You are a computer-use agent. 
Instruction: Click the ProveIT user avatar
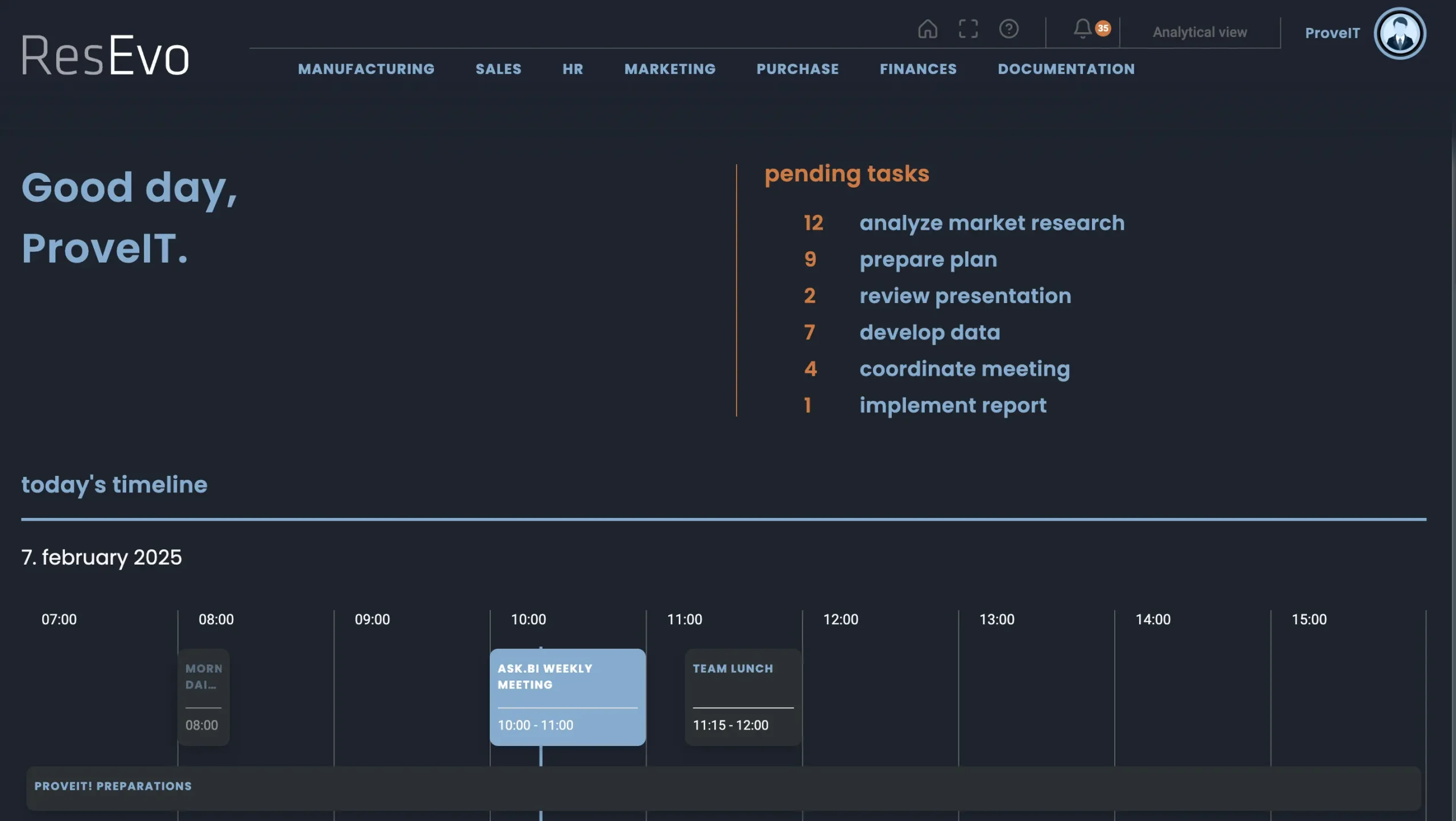(x=1399, y=33)
